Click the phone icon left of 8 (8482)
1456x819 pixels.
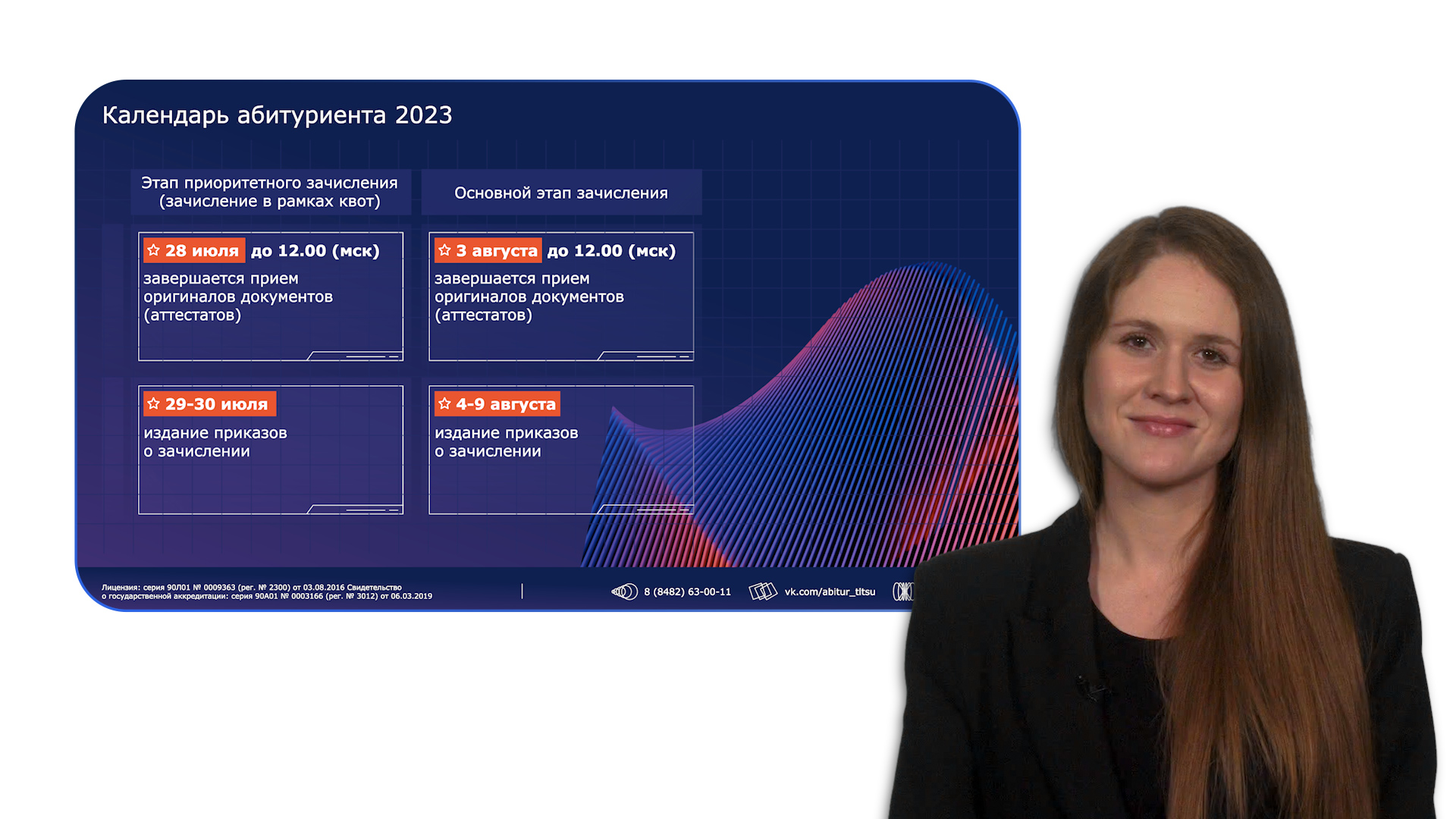point(625,591)
